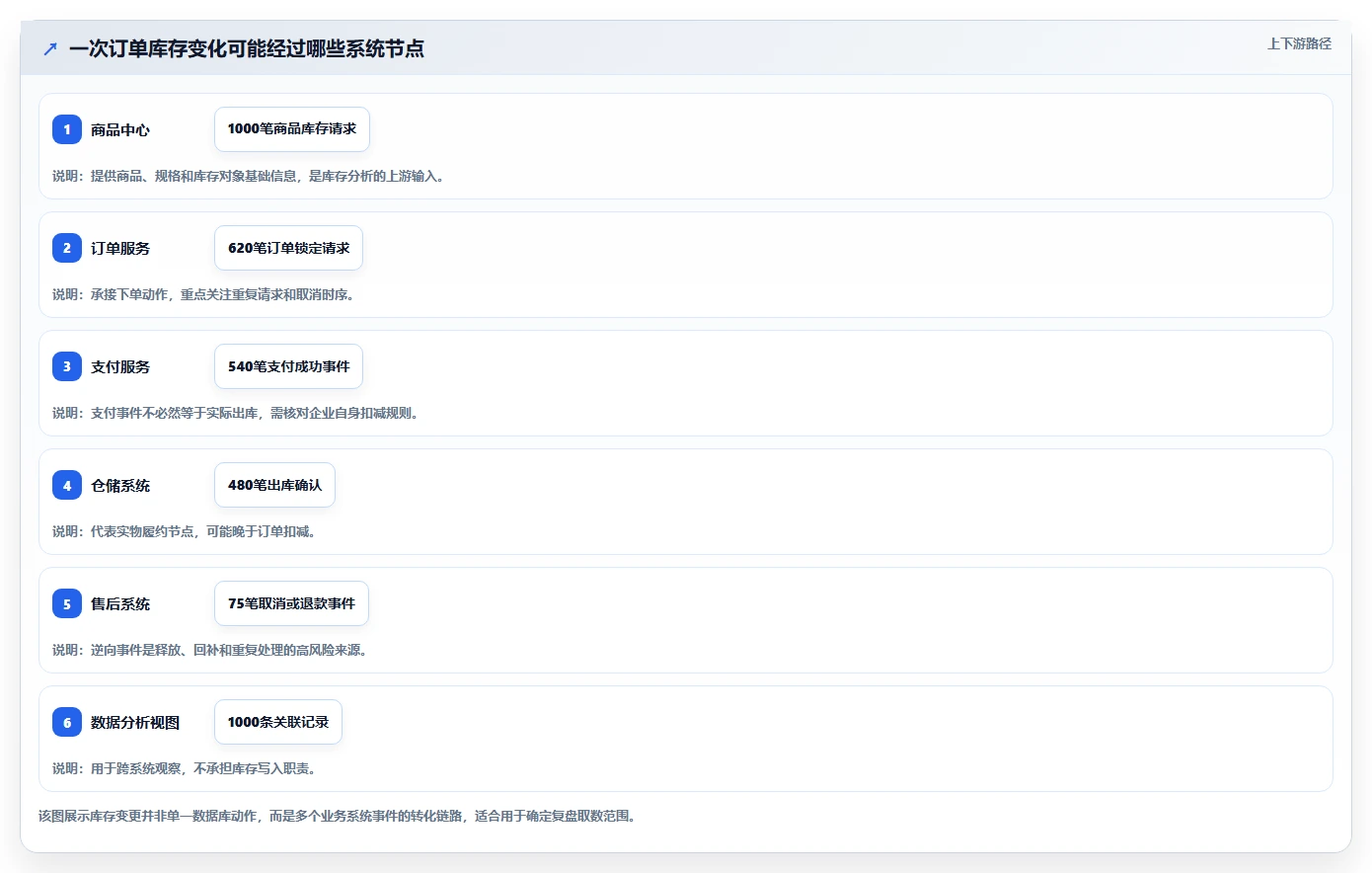Click the step 2 number badge
The image size is (1372, 873).
tap(67, 248)
